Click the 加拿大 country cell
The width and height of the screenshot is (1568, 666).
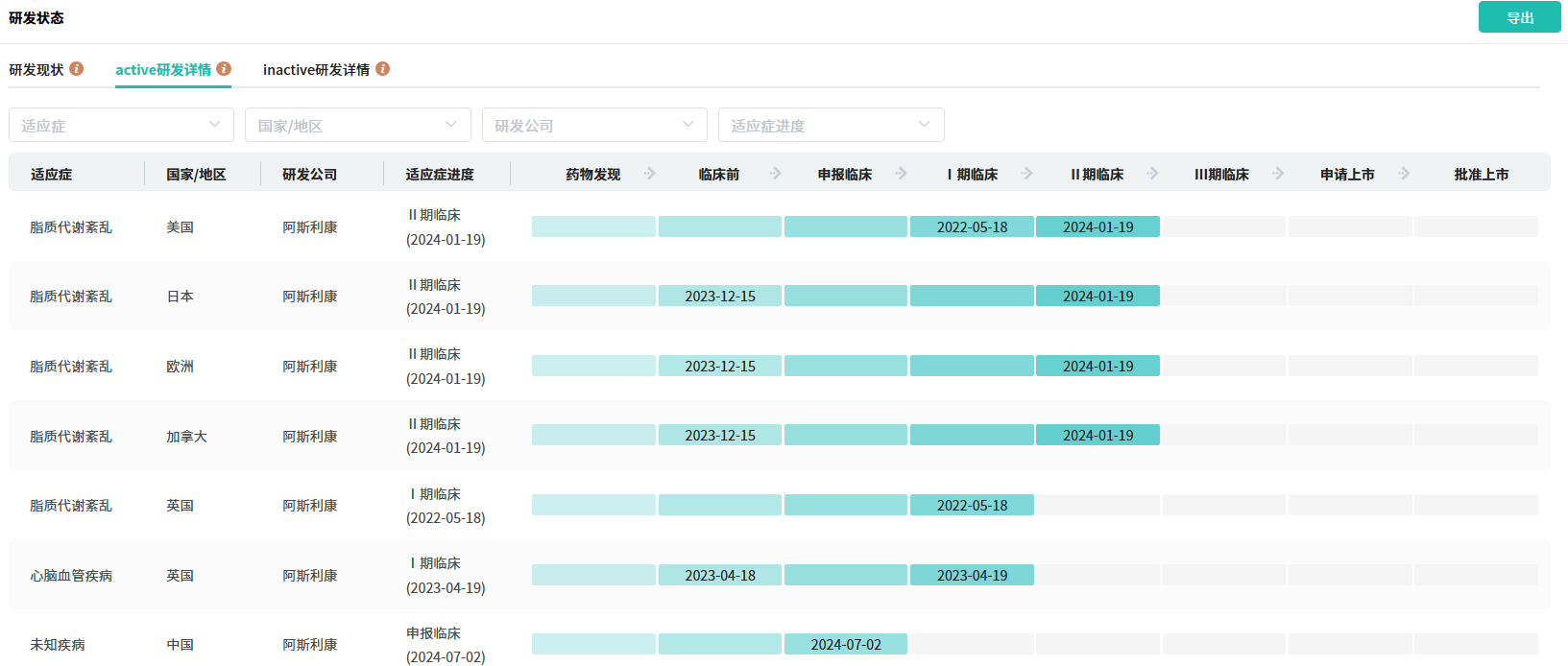186,437
